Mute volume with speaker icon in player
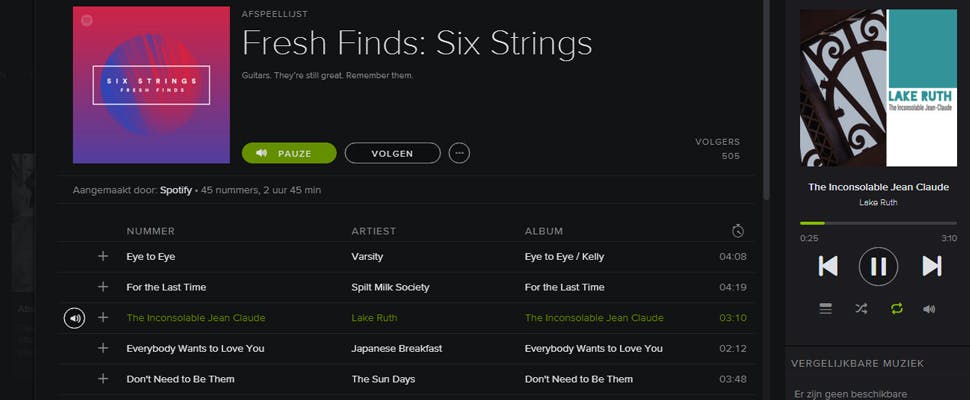 [929, 309]
